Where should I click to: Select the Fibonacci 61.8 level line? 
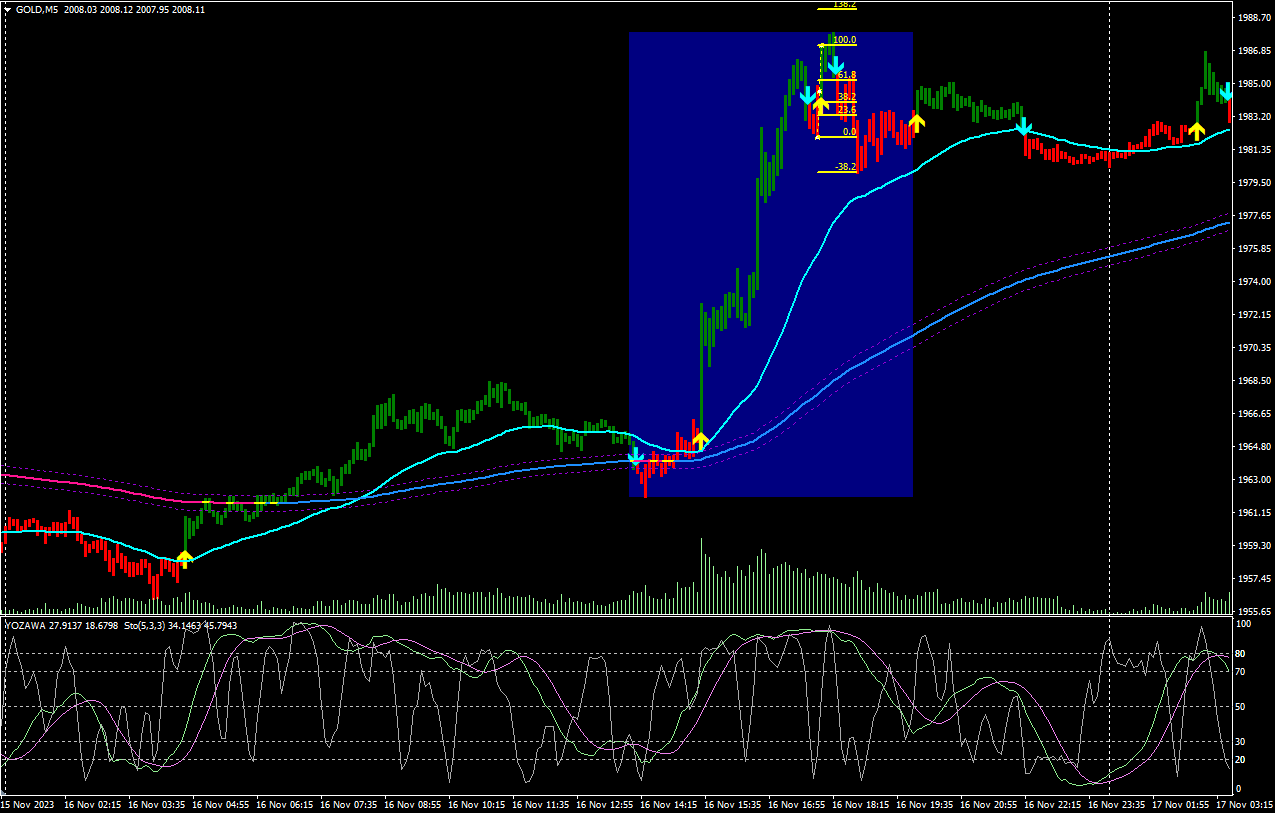pyautogui.click(x=836, y=80)
